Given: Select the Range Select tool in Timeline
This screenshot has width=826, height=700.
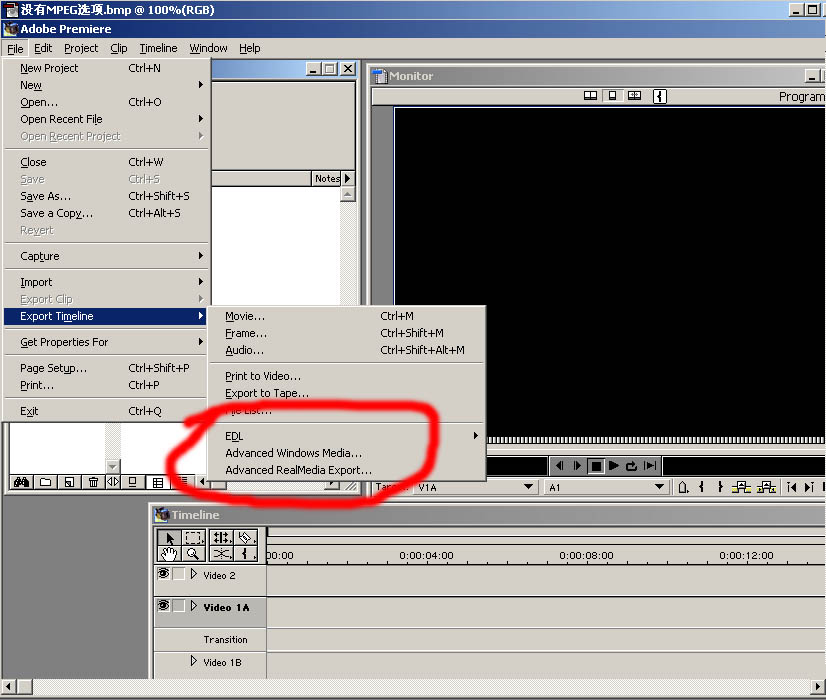Looking at the screenshot, I should 193,538.
